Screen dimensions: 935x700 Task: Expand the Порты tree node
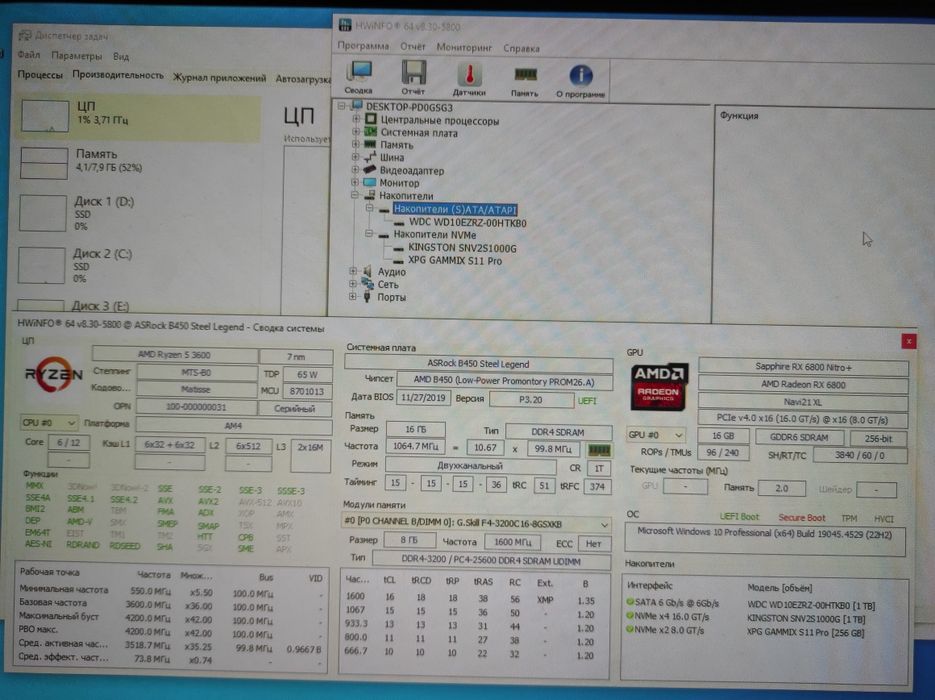point(352,296)
